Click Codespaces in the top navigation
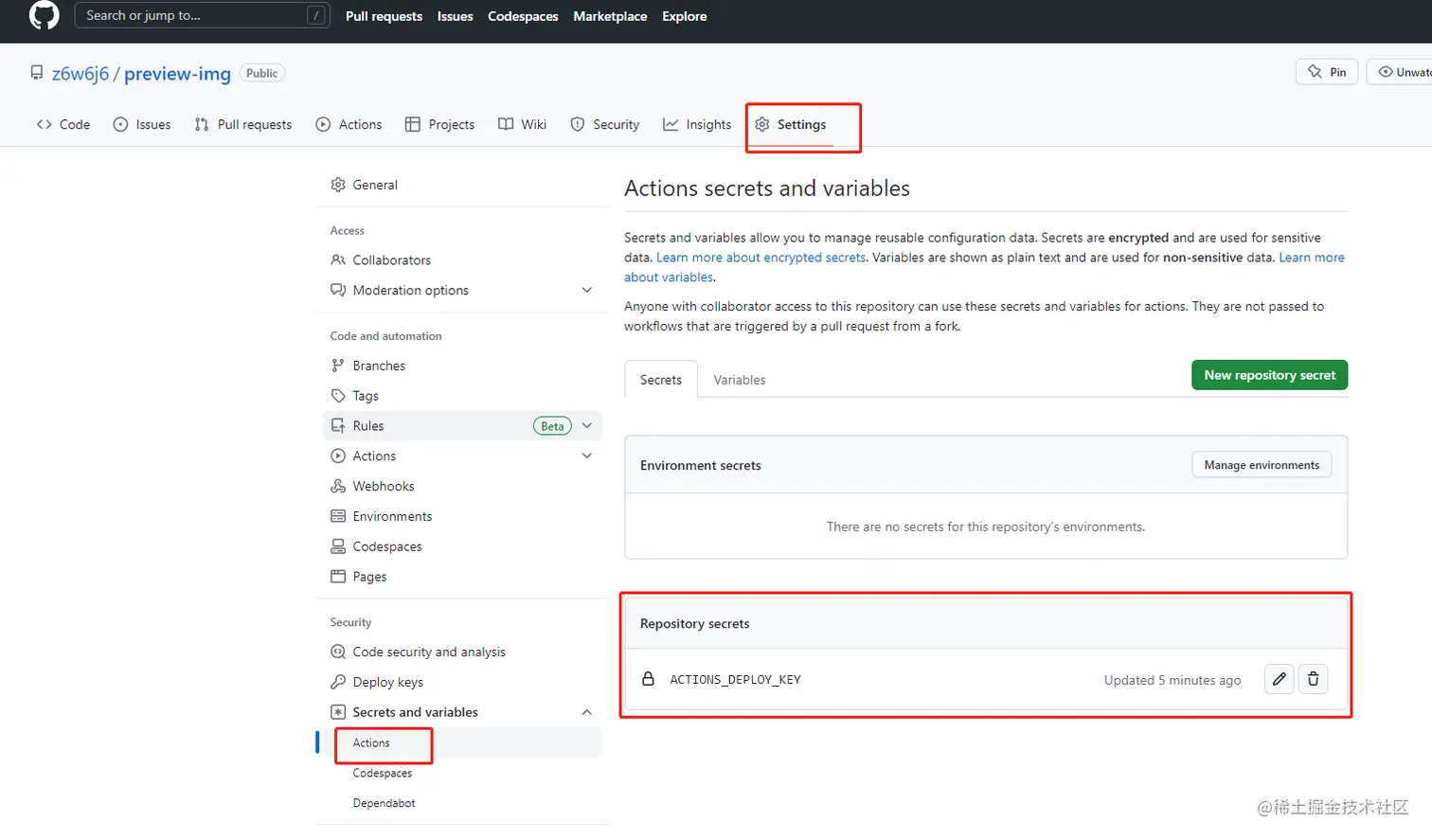Image resolution: width=1432 pixels, height=840 pixels. (x=523, y=16)
